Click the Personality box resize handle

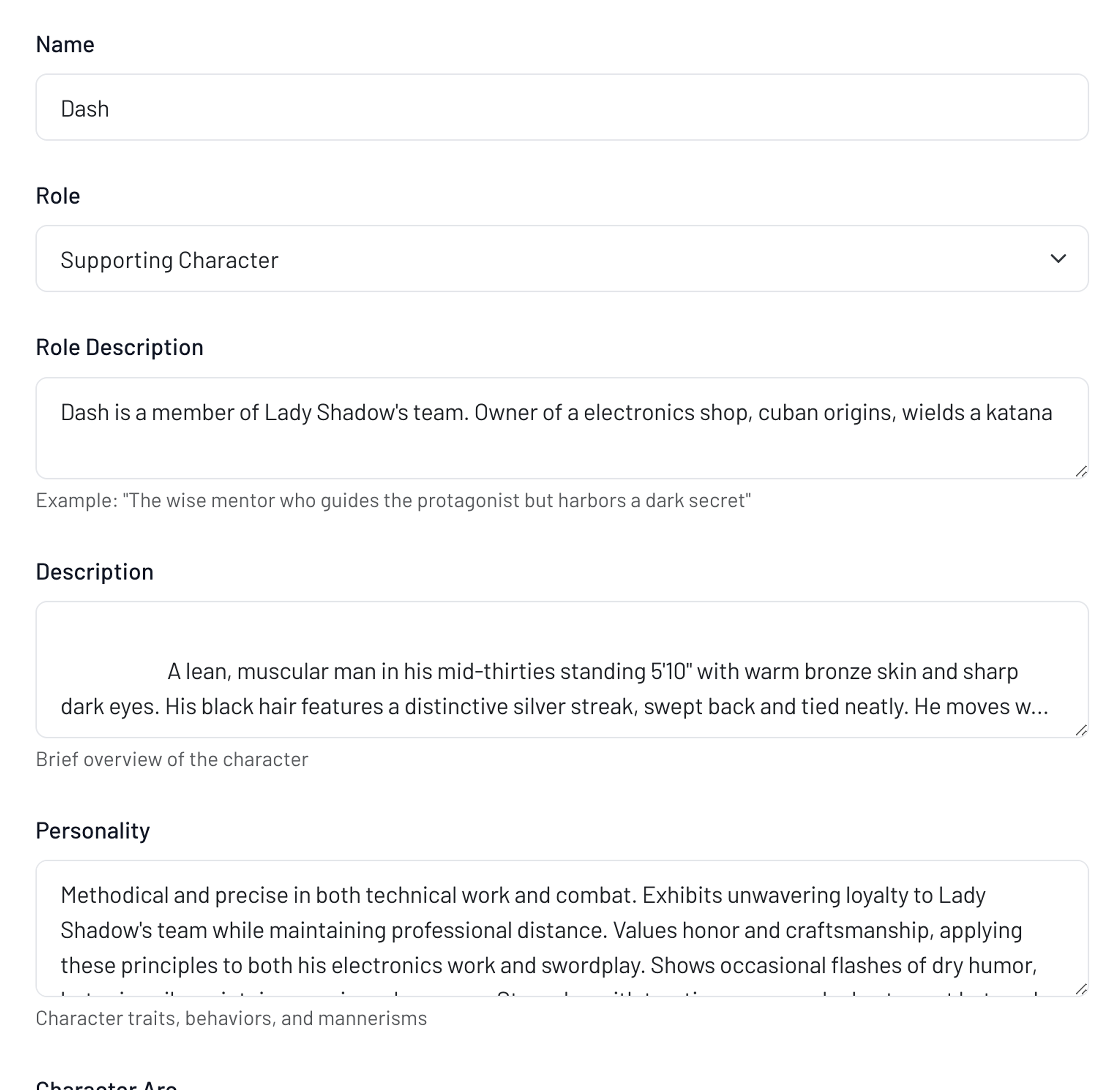point(1081,989)
